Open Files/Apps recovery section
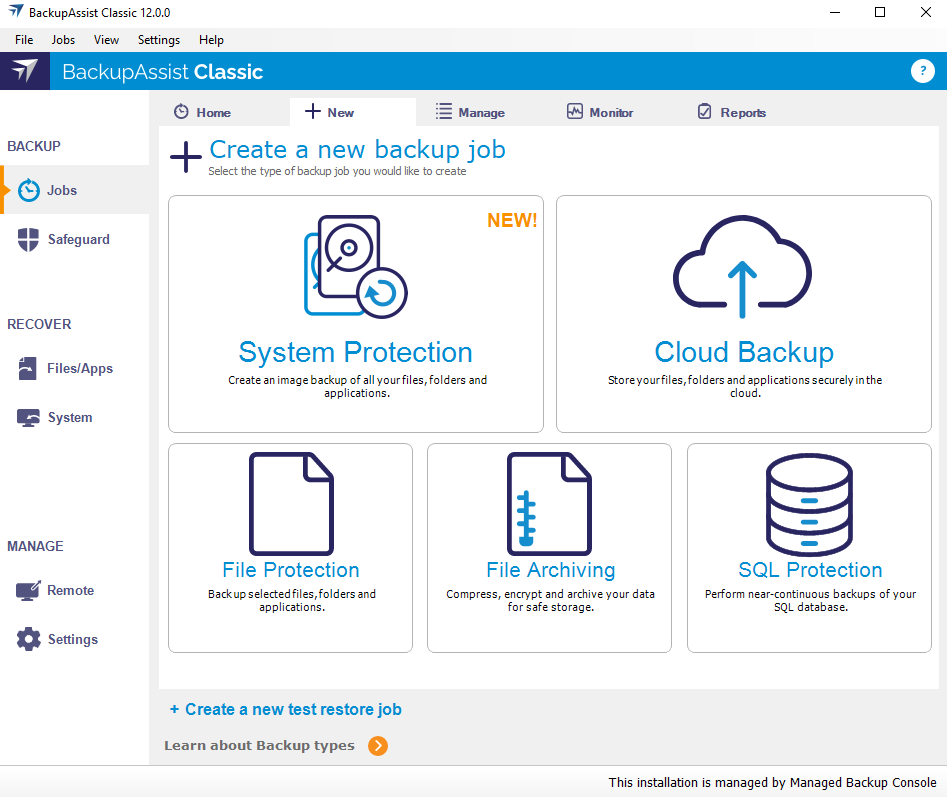The width and height of the screenshot is (947, 797). 75,368
